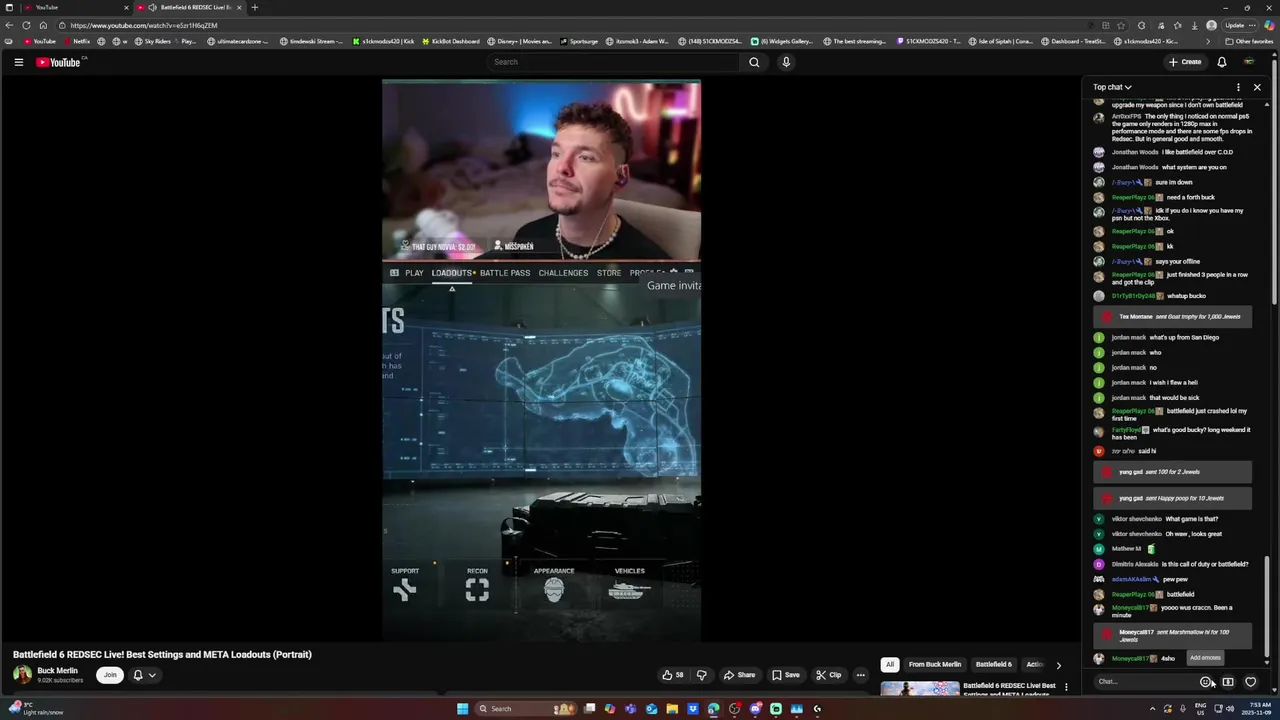Select CHALLENGES tab in game video

click(563, 273)
